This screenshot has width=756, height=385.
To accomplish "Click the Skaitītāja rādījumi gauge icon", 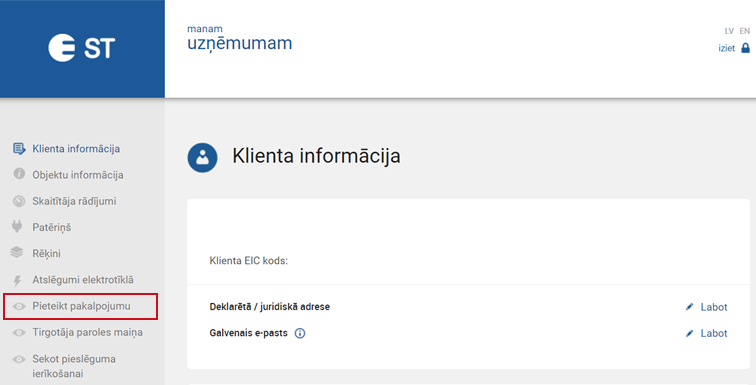I will point(19,200).
